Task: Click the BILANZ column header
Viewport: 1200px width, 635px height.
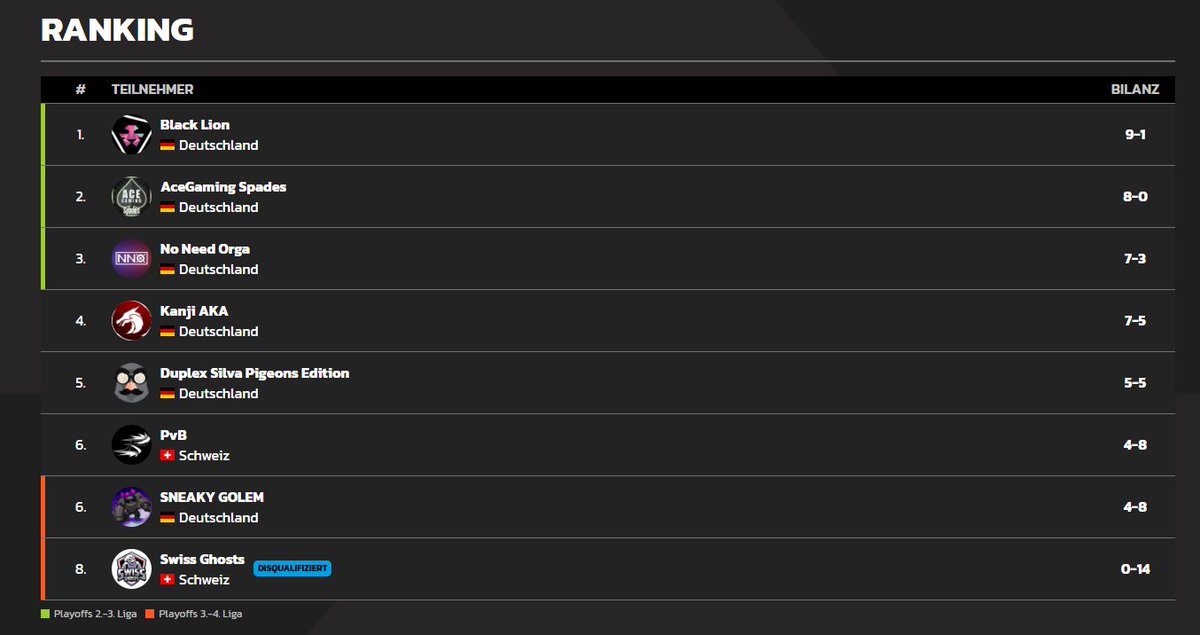Action: (1135, 90)
